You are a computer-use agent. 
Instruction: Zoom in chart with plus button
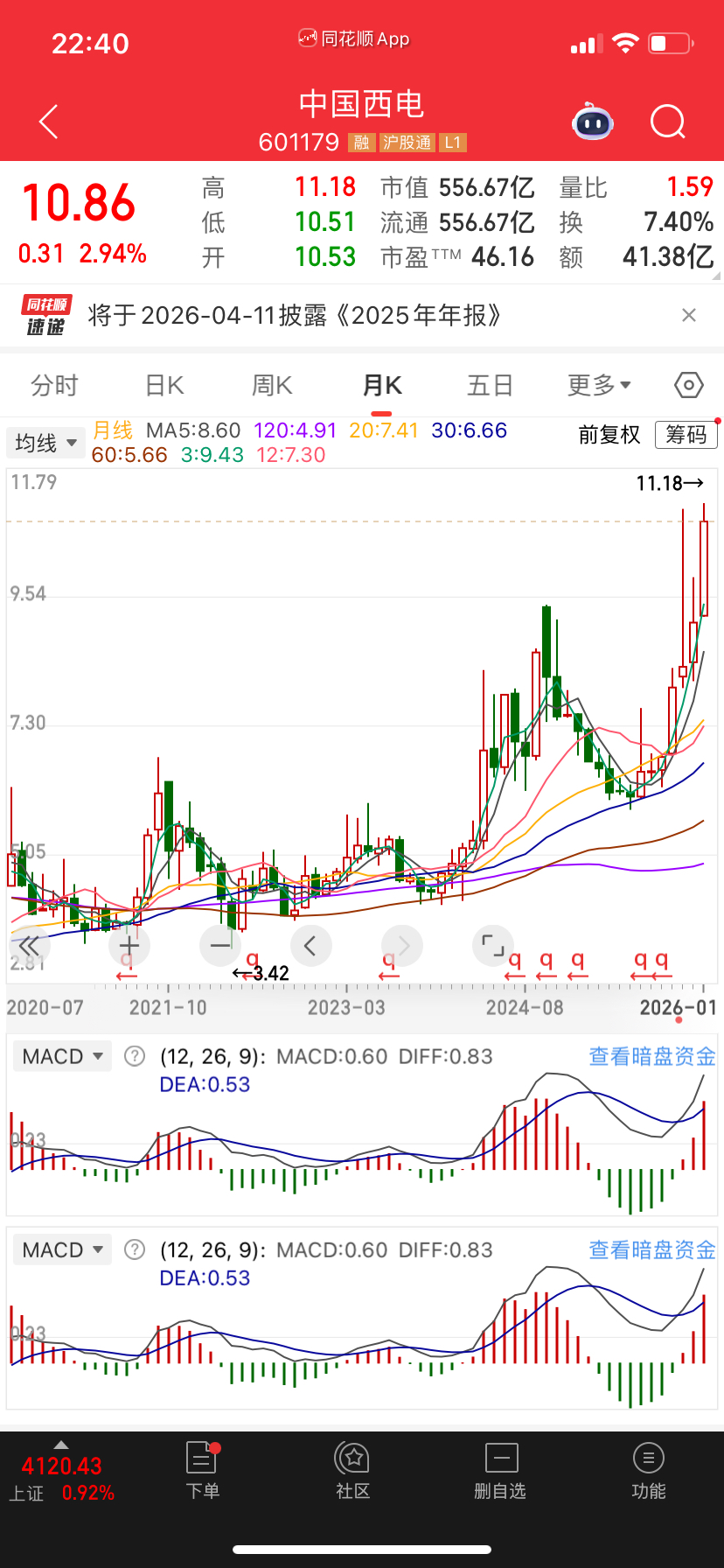129,945
